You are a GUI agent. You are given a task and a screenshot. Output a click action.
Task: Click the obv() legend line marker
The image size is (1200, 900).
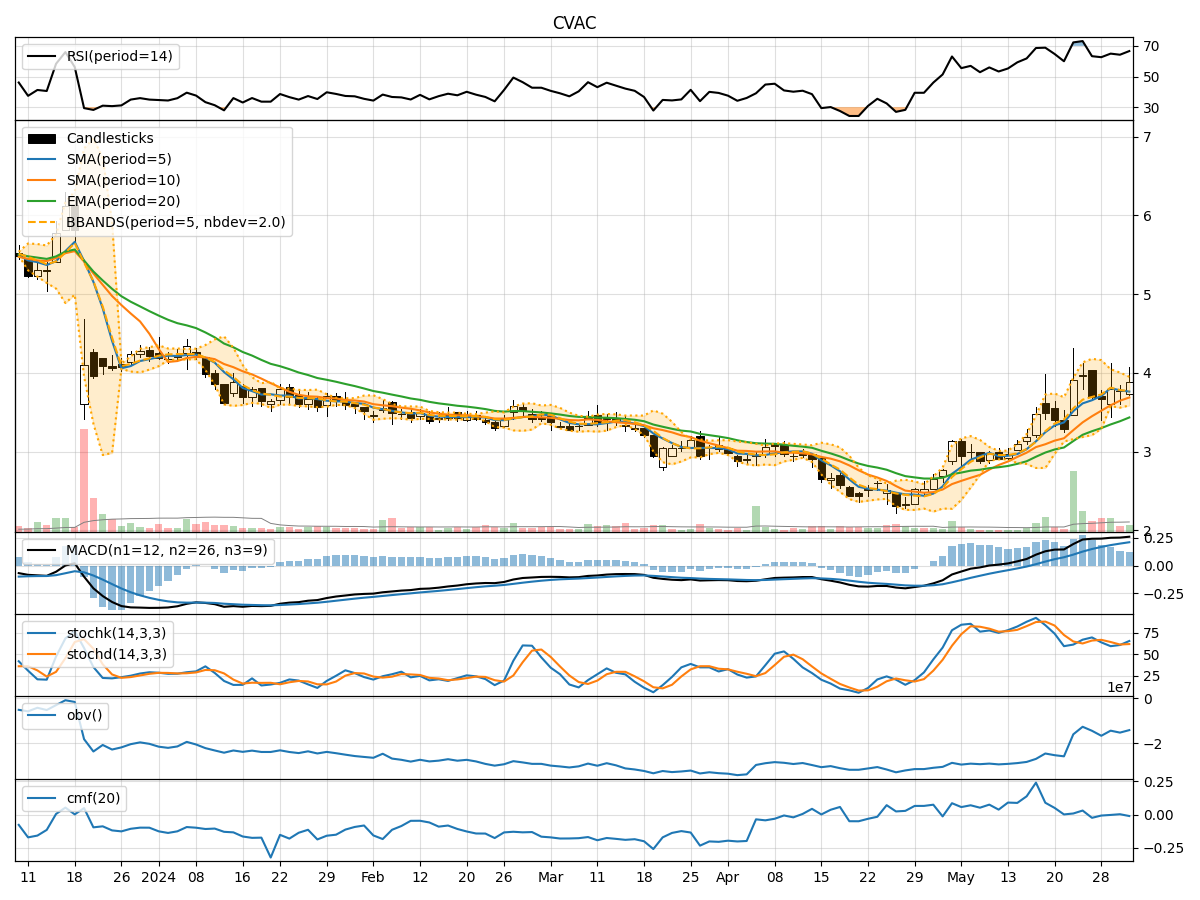pyautogui.click(x=44, y=716)
